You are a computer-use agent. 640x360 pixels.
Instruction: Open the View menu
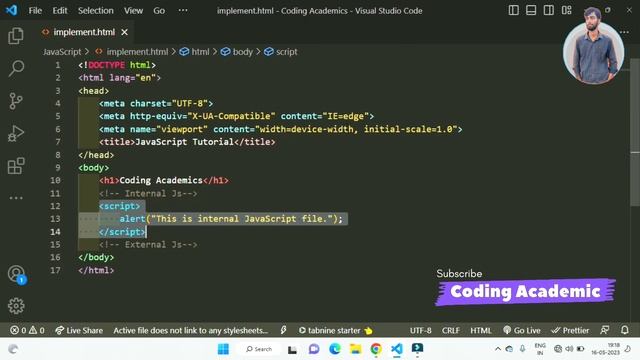133,11
